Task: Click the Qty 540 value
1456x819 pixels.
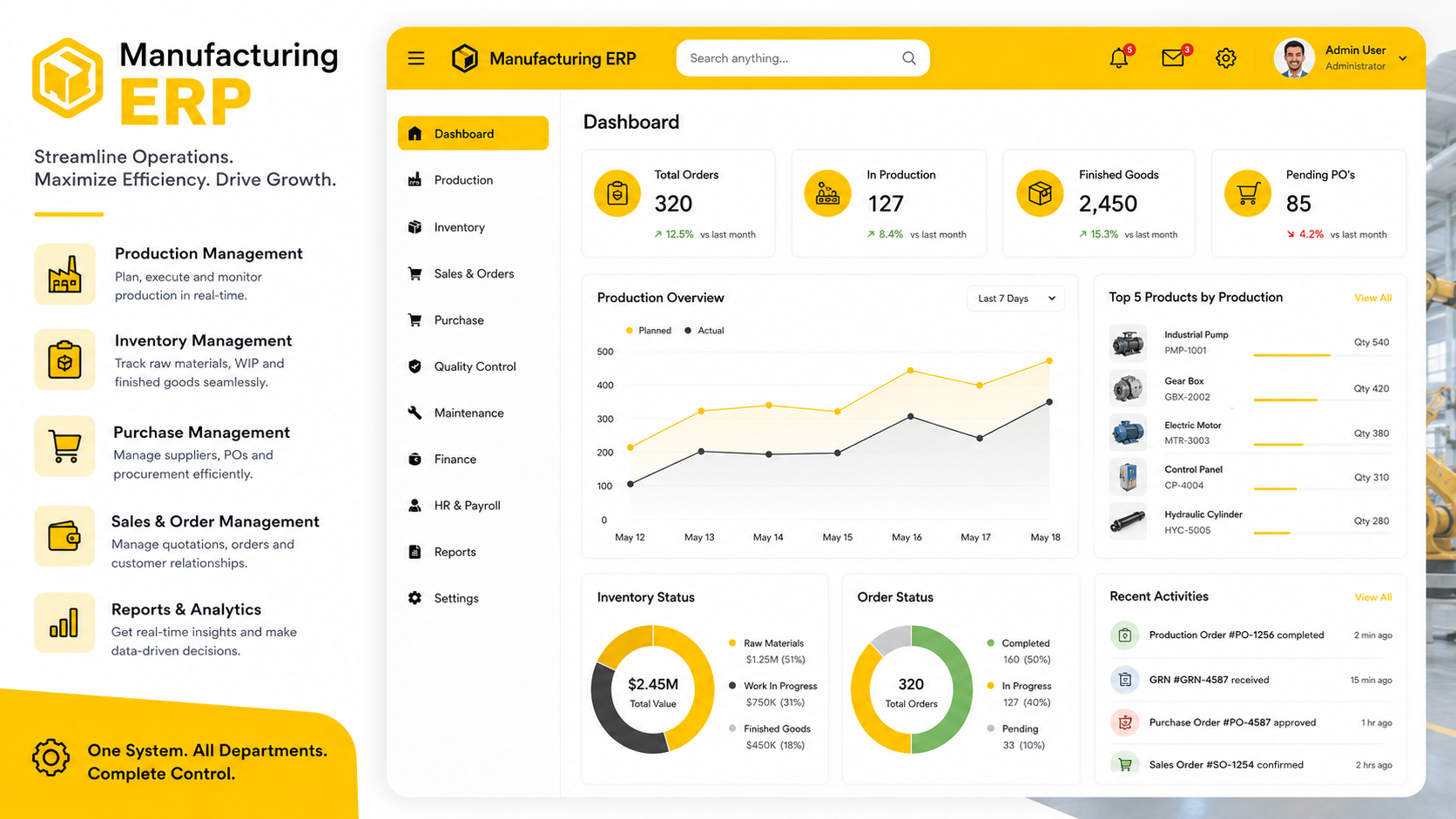Action: (1372, 343)
